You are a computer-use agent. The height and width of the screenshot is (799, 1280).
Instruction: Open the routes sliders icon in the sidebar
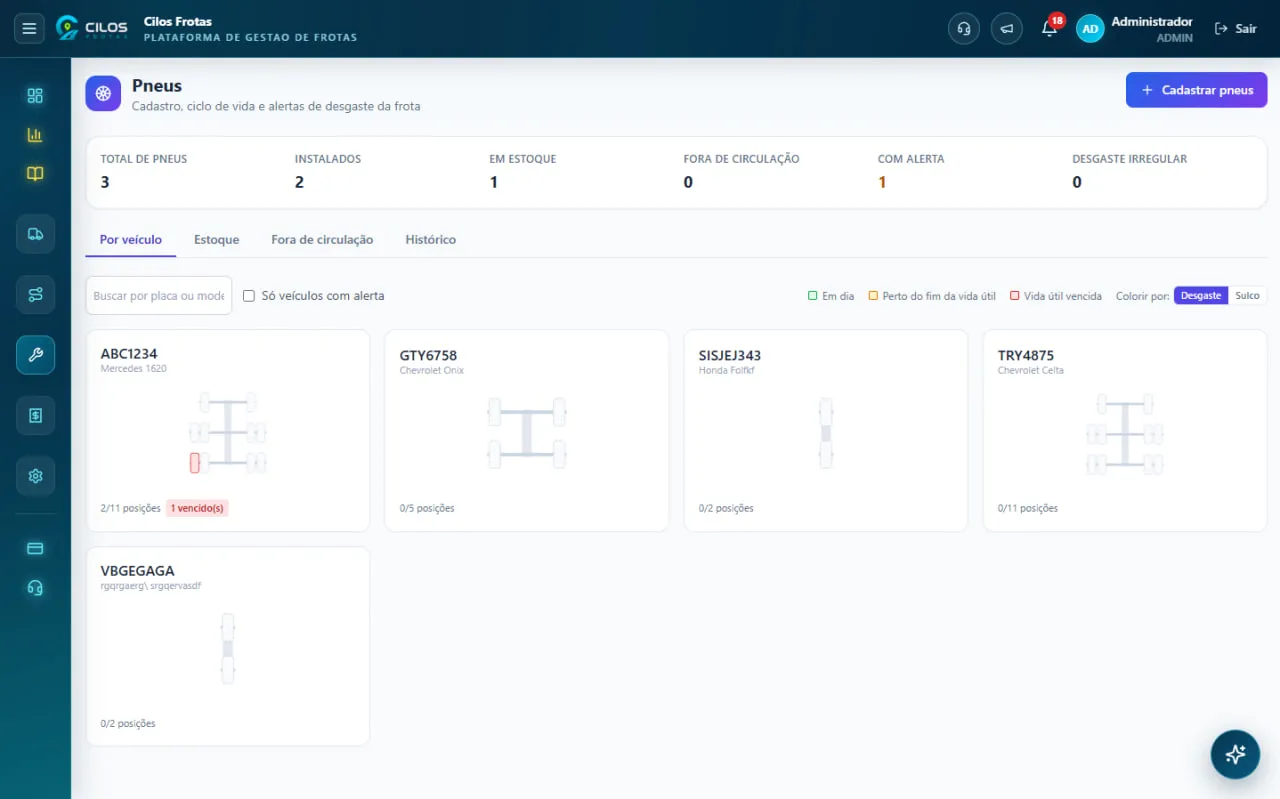(35, 294)
